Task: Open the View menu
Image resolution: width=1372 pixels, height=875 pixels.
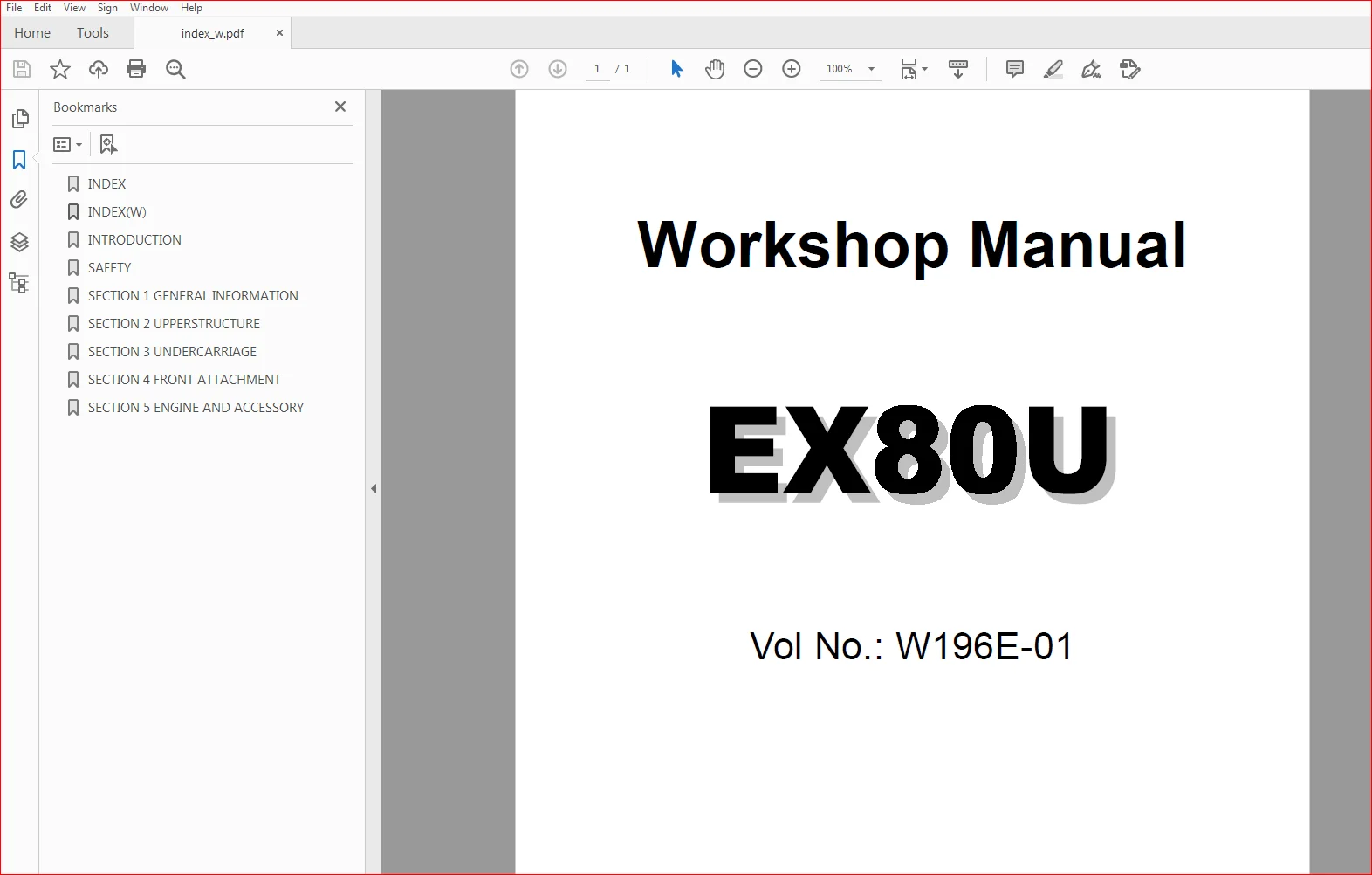Action: click(74, 8)
